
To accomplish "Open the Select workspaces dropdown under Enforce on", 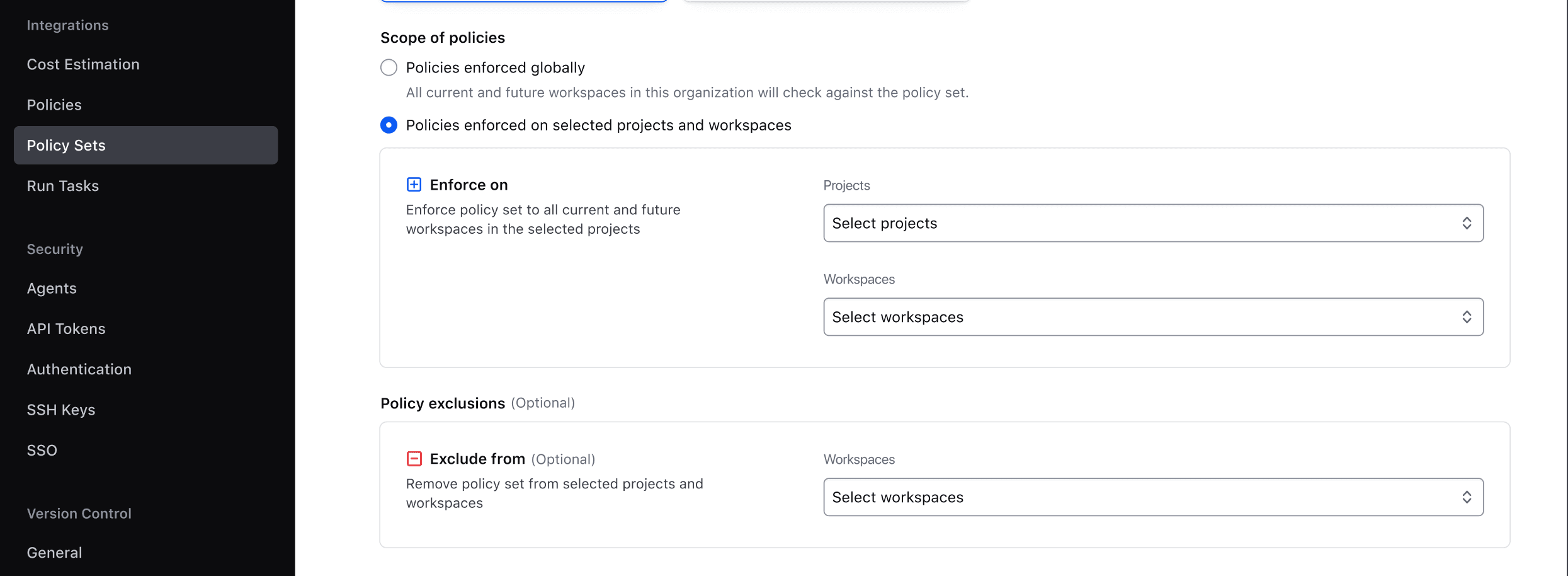I will tap(1152, 316).
